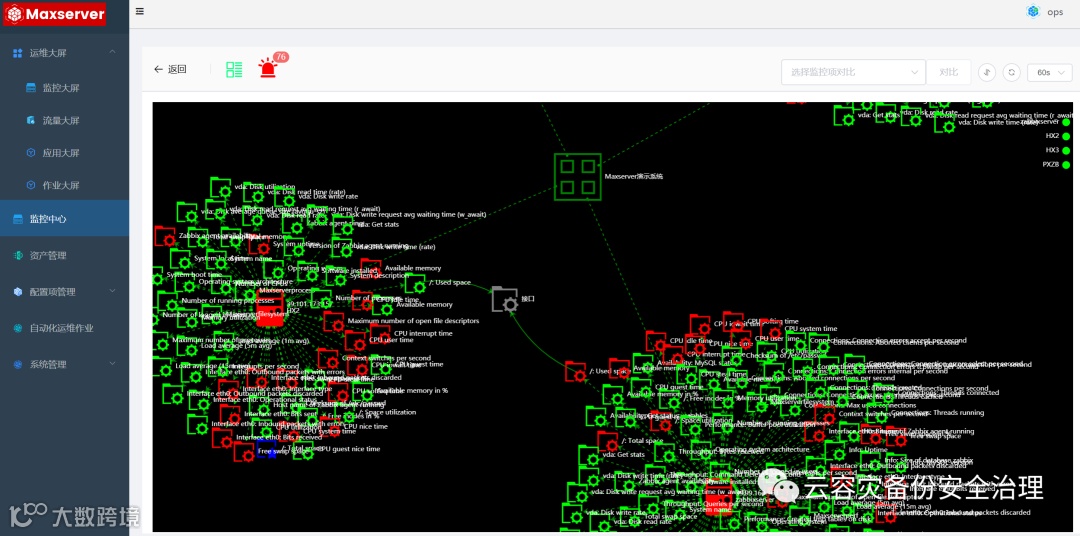The height and width of the screenshot is (536, 1080).
Task: Click the Maxserver logo
Action: (54, 14)
